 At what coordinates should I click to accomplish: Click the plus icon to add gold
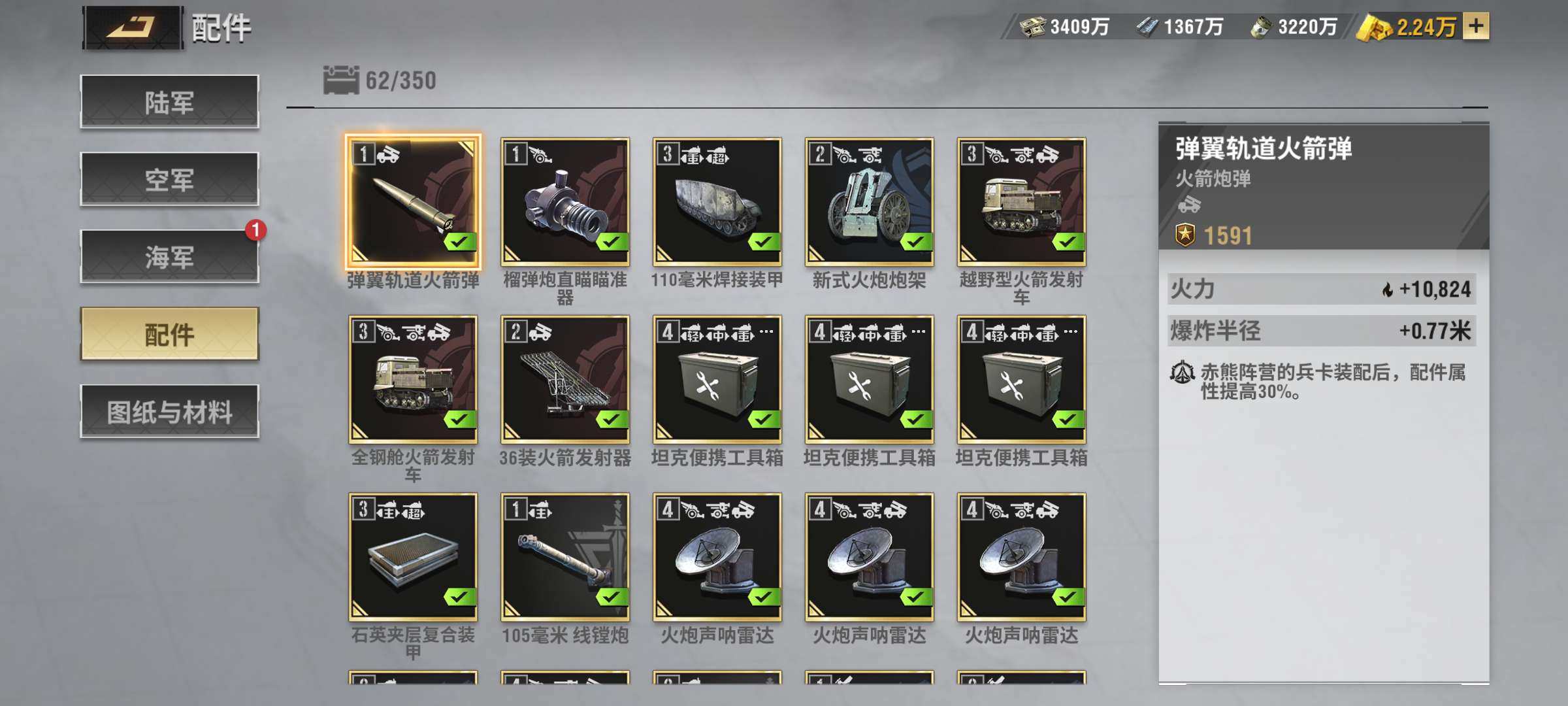tap(1476, 26)
